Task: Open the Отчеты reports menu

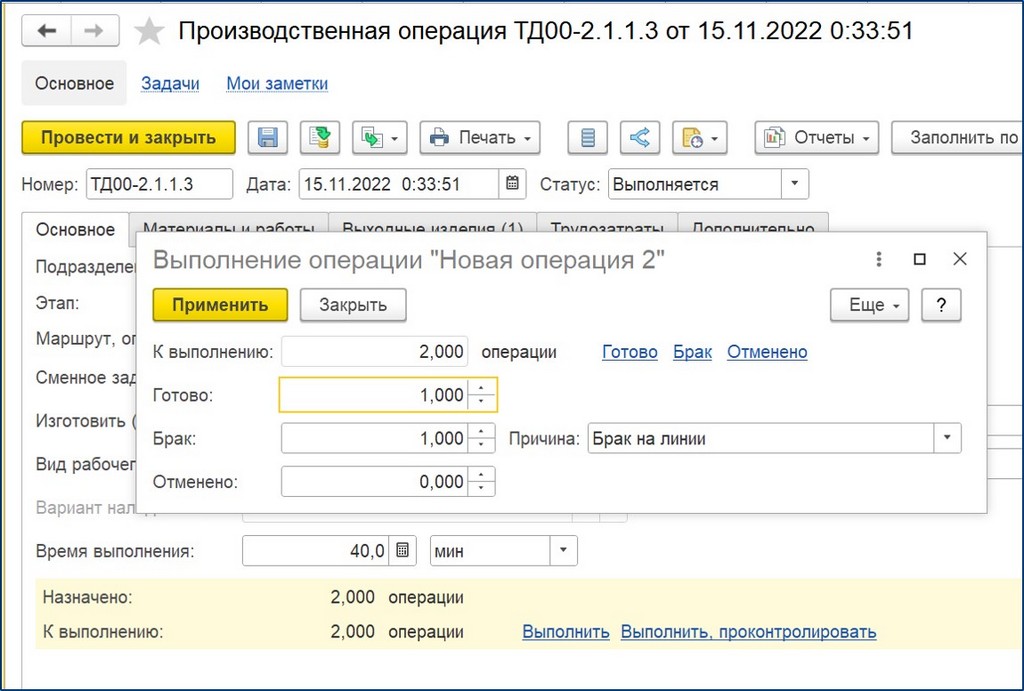Action: tap(817, 138)
